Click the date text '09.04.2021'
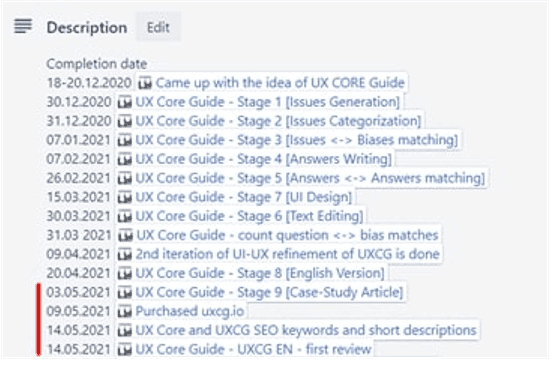This screenshot has width=553, height=365. (x=79, y=254)
